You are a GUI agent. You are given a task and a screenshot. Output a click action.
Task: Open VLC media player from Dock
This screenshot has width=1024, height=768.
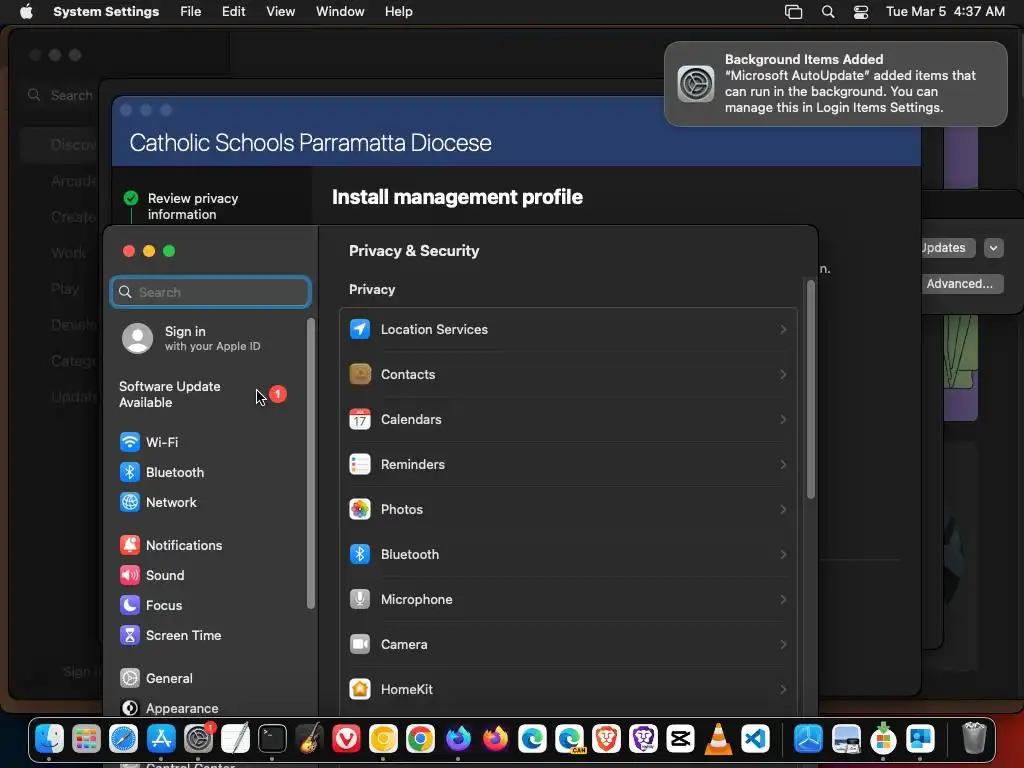718,739
